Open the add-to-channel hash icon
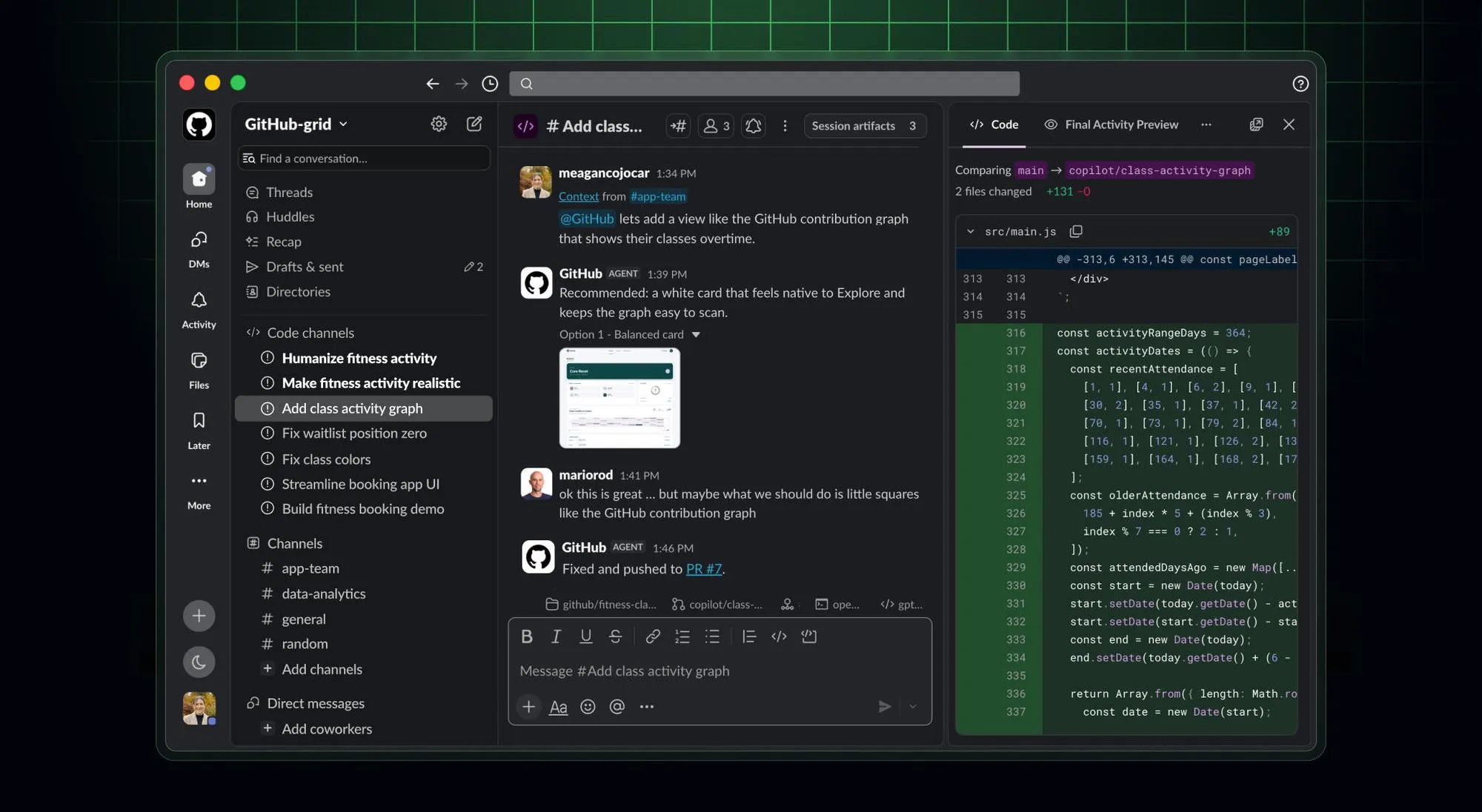The height and width of the screenshot is (812, 1482). [678, 126]
